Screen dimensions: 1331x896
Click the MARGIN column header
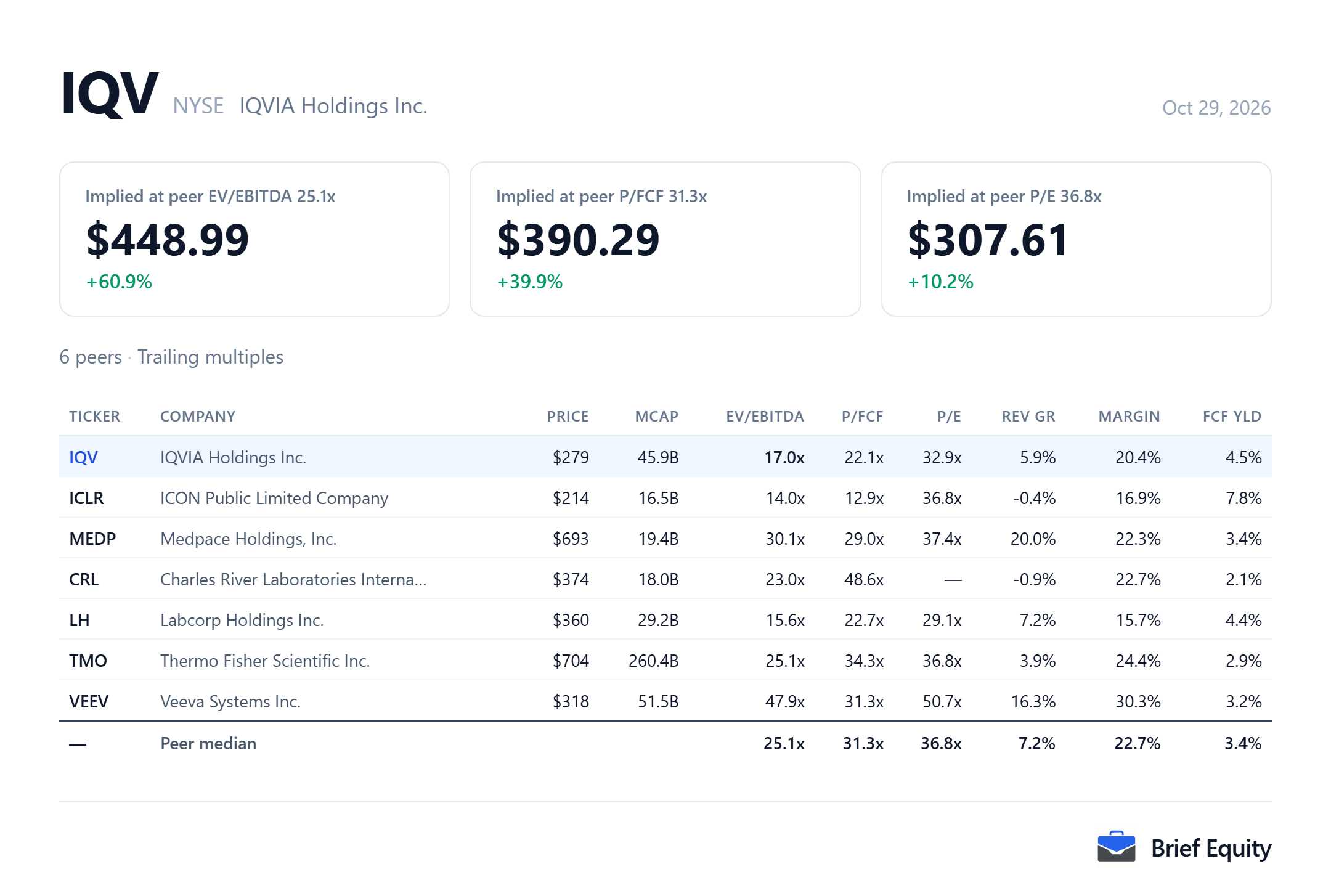point(1130,417)
